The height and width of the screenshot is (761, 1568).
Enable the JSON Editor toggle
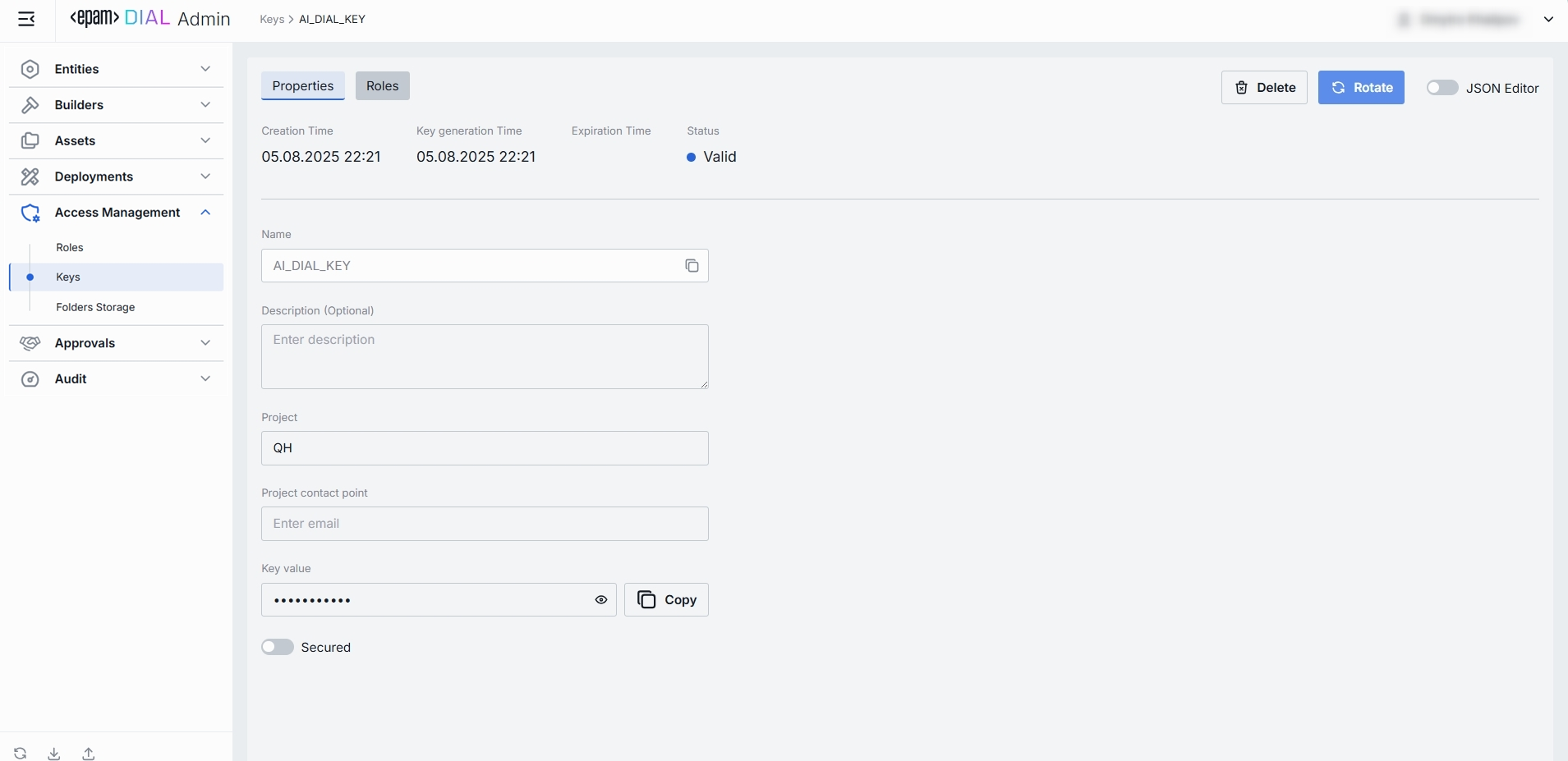tap(1442, 88)
